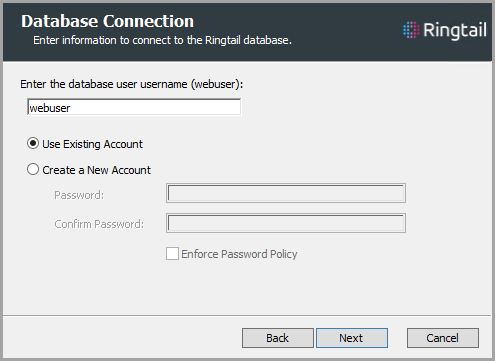Click the grayed Password label

point(79,195)
